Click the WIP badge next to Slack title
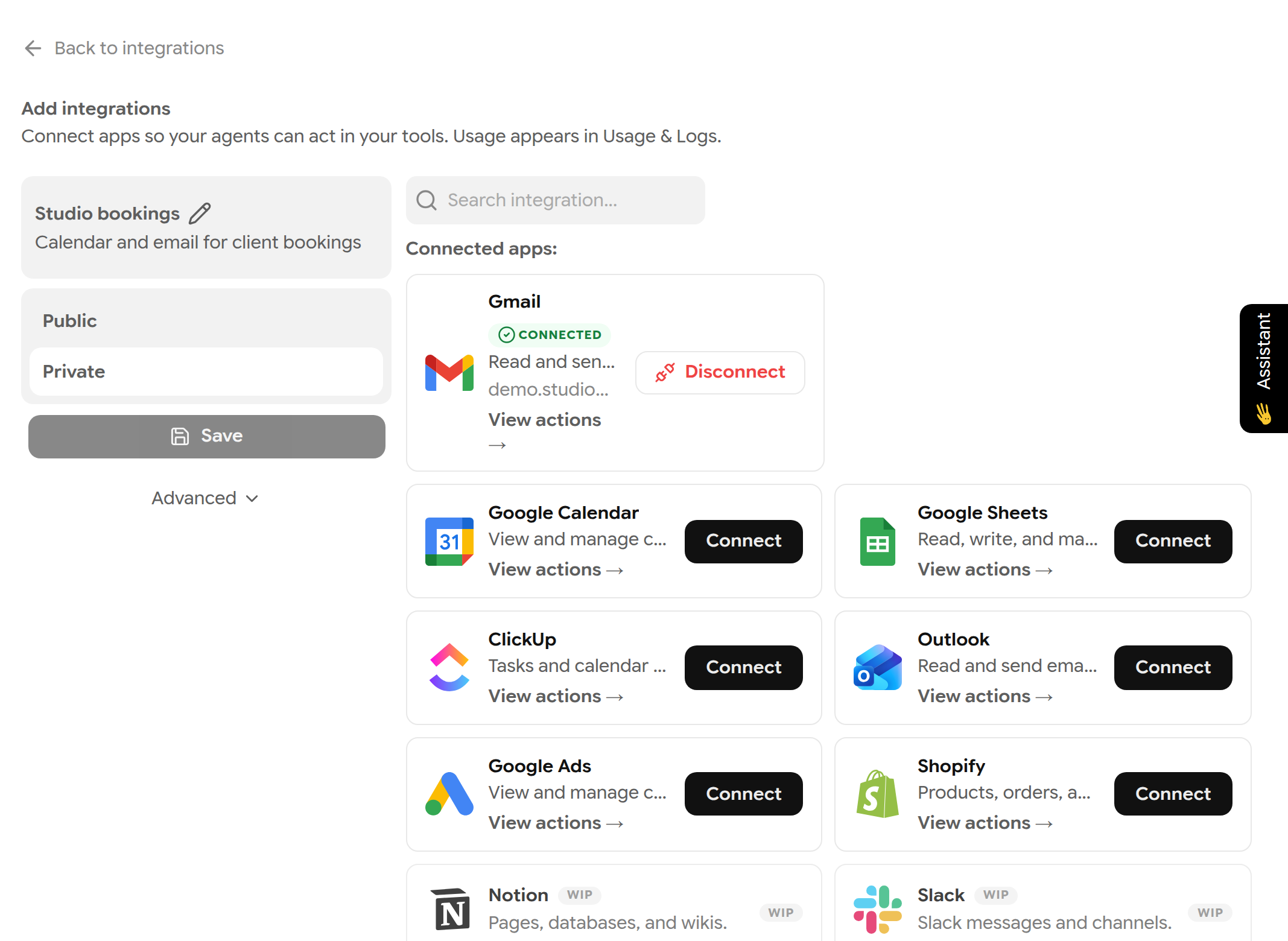 tap(996, 895)
